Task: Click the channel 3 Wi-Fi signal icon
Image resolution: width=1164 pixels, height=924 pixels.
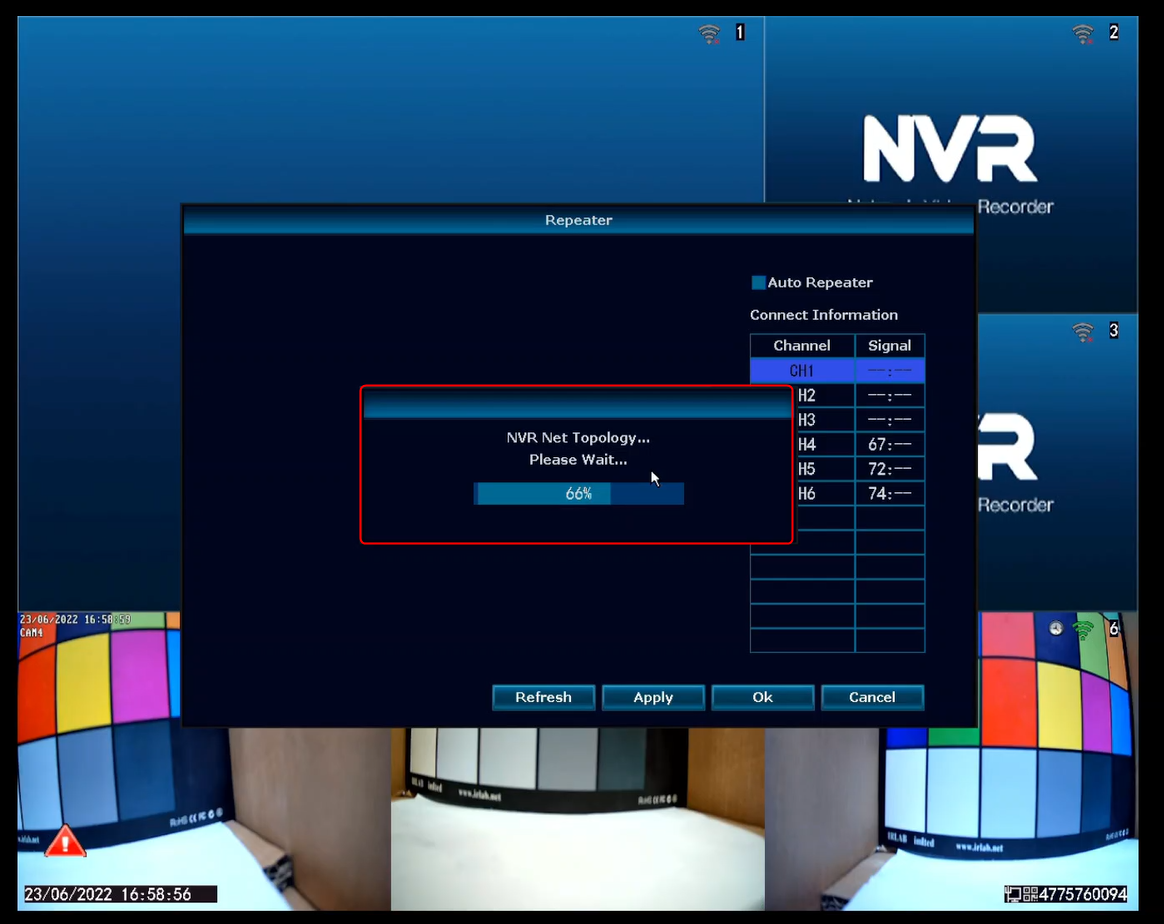Action: [x=1083, y=332]
